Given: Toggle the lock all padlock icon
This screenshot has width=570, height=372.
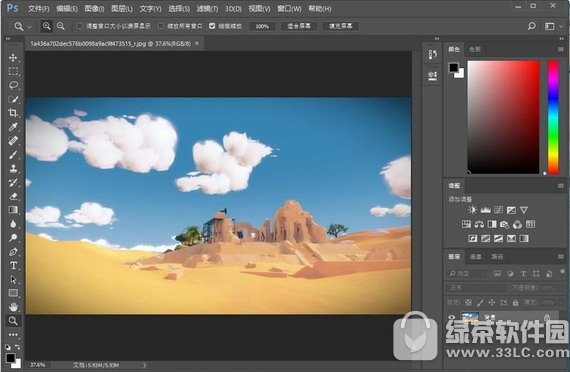Looking at the screenshot, I should coord(515,303).
